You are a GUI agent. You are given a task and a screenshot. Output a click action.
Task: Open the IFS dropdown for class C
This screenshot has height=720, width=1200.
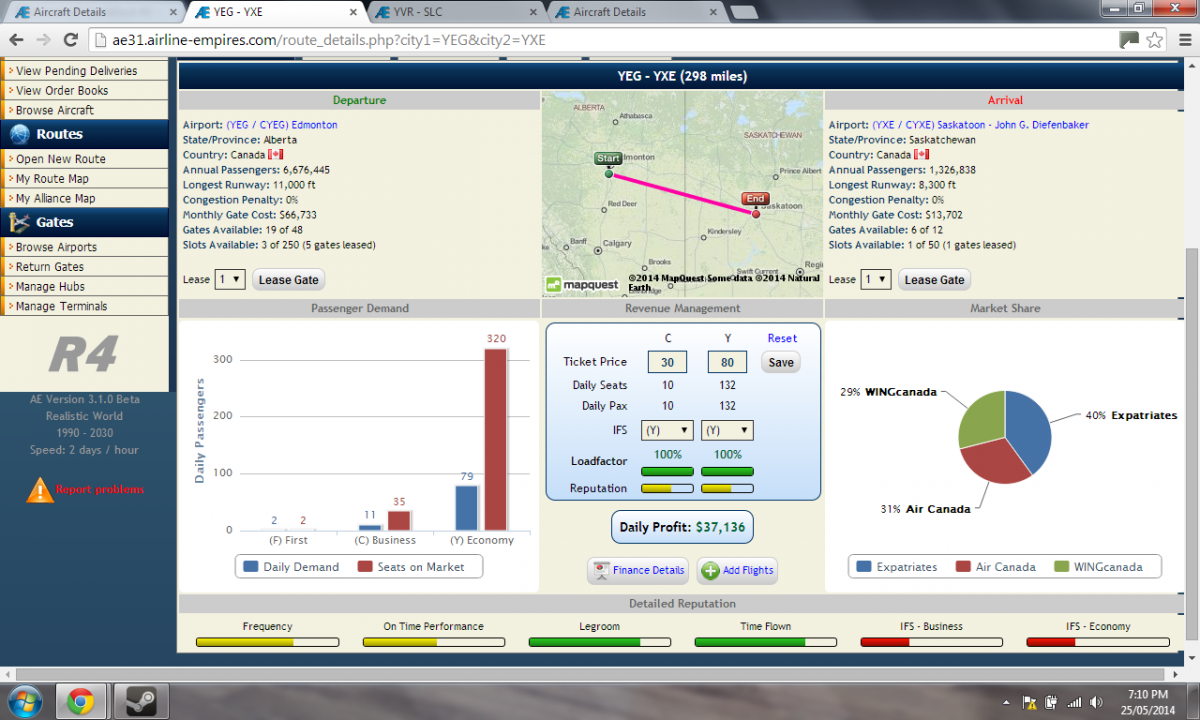tap(667, 430)
